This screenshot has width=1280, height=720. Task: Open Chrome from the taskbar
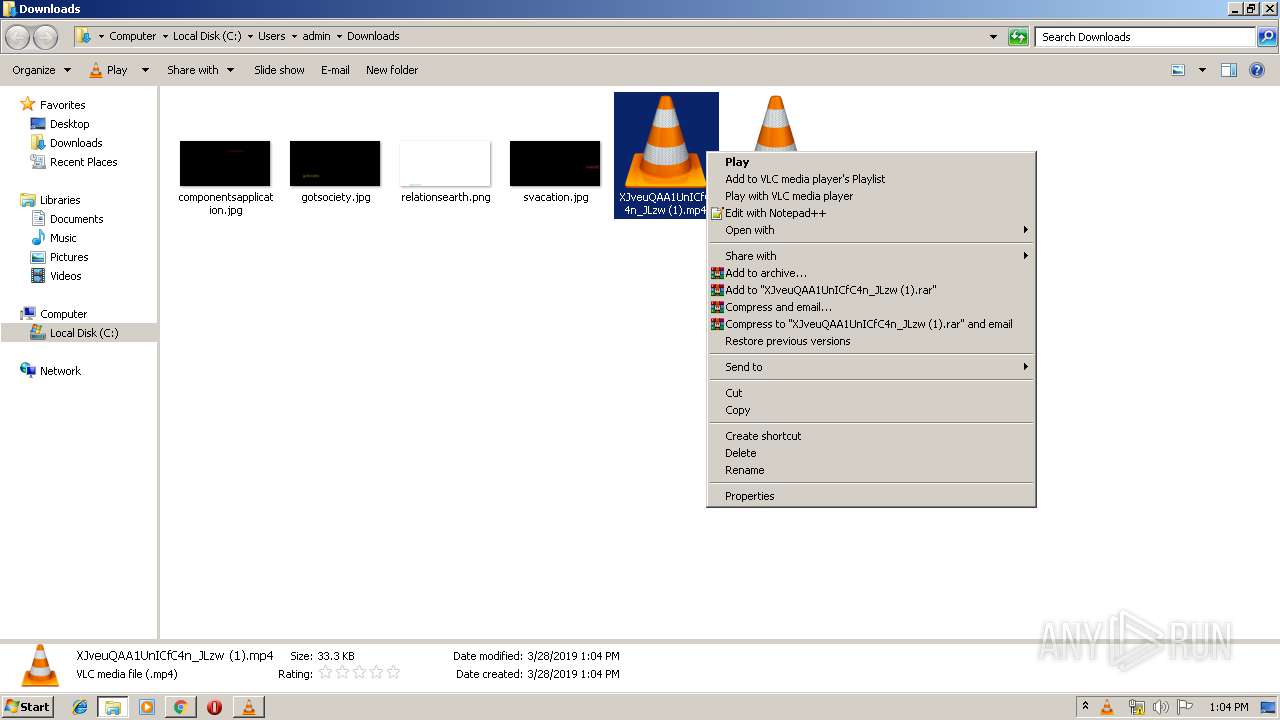(180, 707)
